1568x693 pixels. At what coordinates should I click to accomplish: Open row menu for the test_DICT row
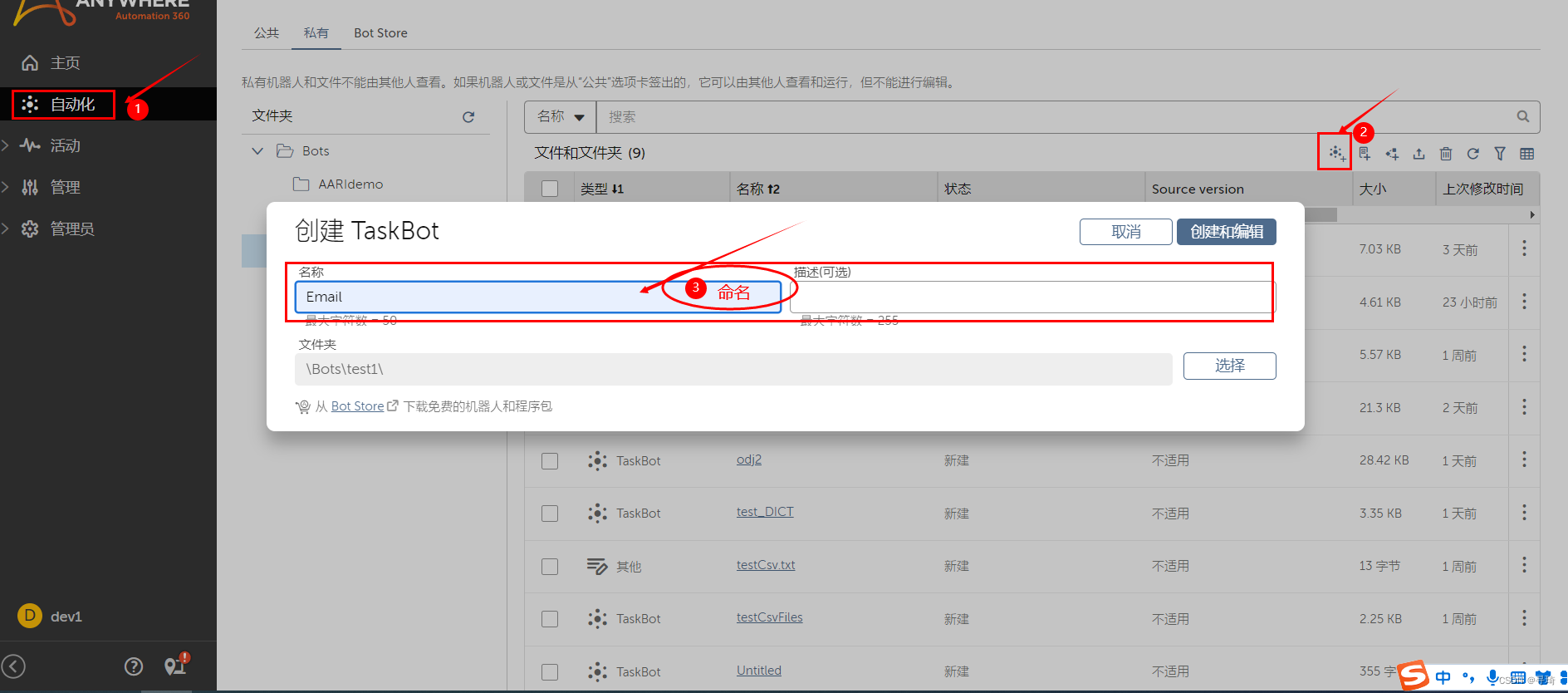click(x=1524, y=513)
